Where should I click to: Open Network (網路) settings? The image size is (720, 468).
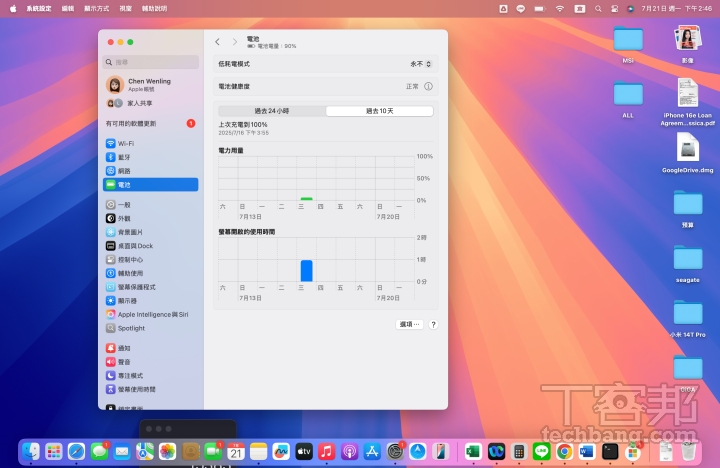click(151, 171)
